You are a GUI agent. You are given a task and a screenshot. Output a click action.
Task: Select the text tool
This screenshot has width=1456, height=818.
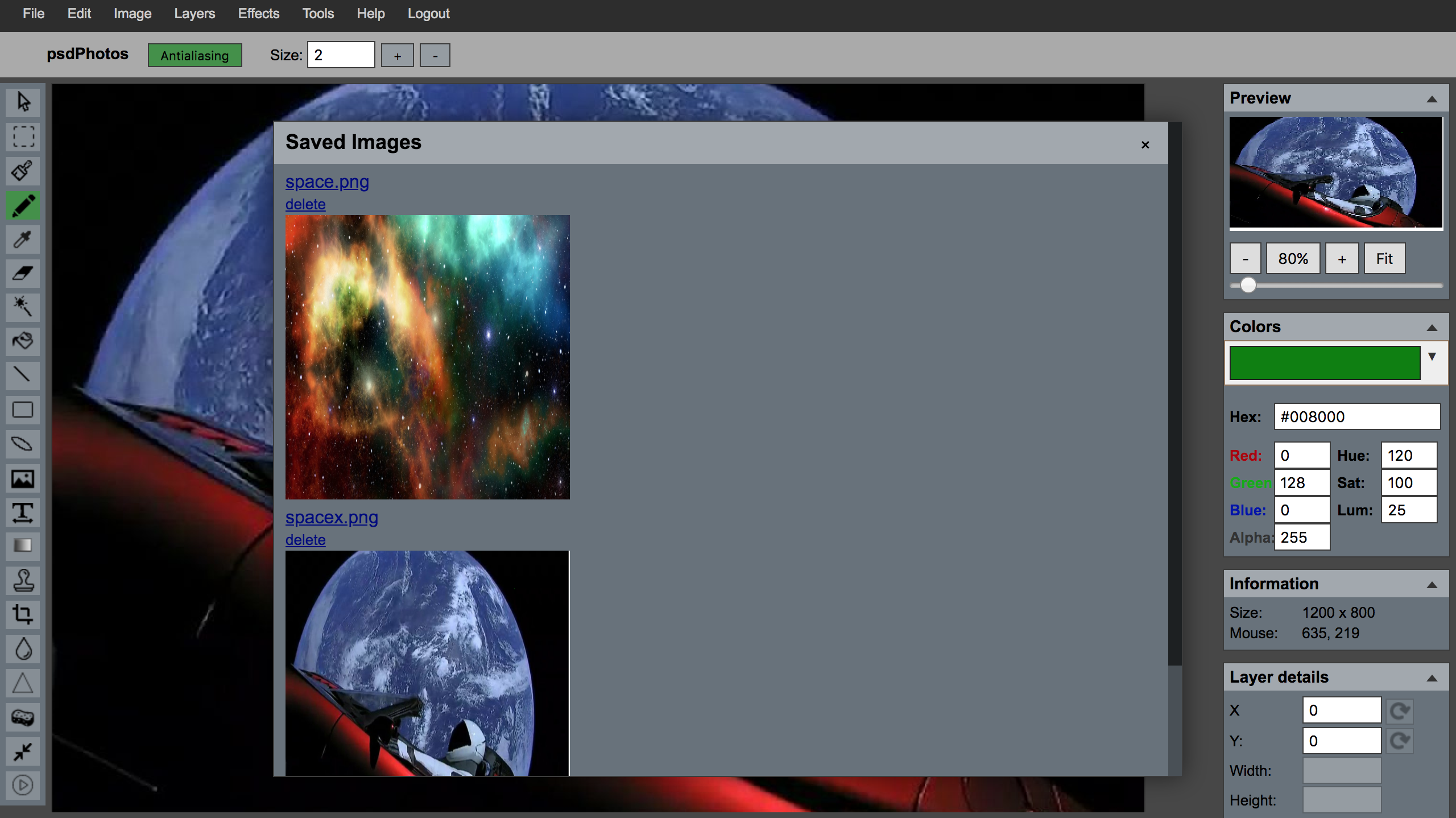pyautogui.click(x=23, y=512)
